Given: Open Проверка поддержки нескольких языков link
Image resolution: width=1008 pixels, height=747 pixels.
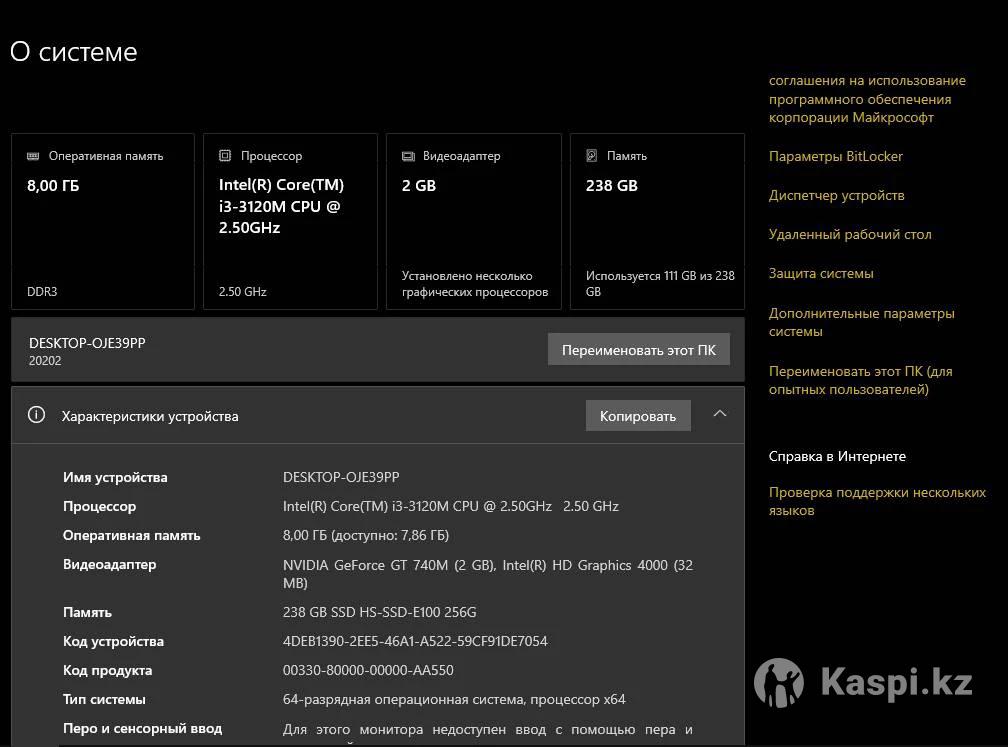Looking at the screenshot, I should pos(876,501).
